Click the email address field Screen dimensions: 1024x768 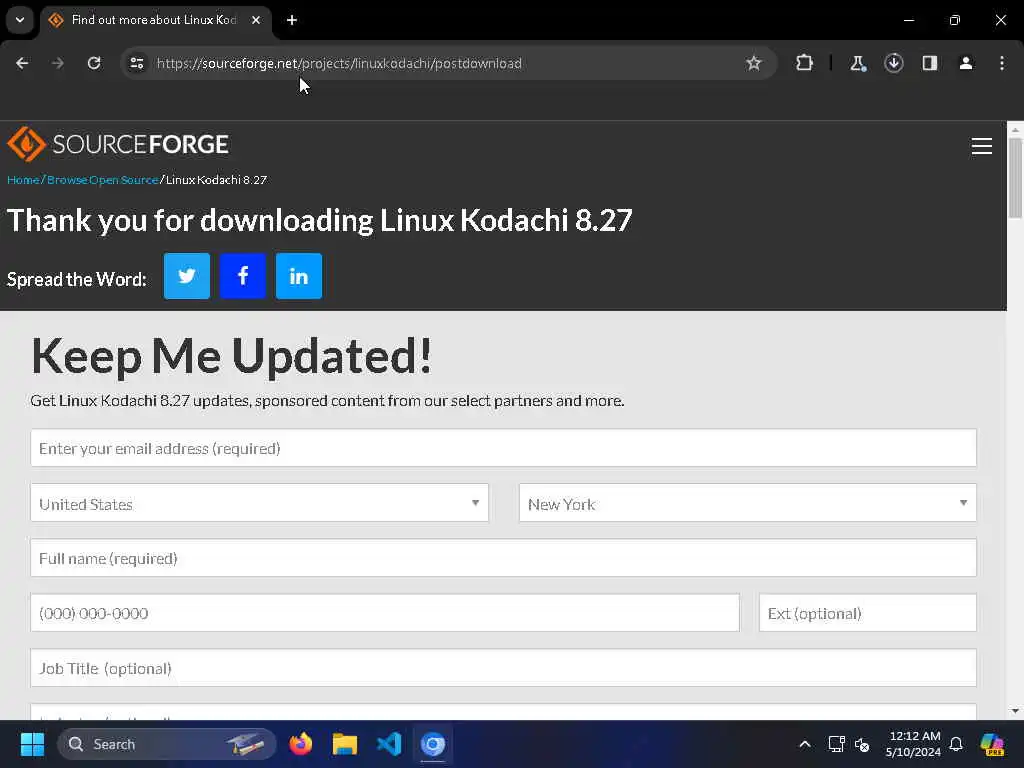[504, 448]
